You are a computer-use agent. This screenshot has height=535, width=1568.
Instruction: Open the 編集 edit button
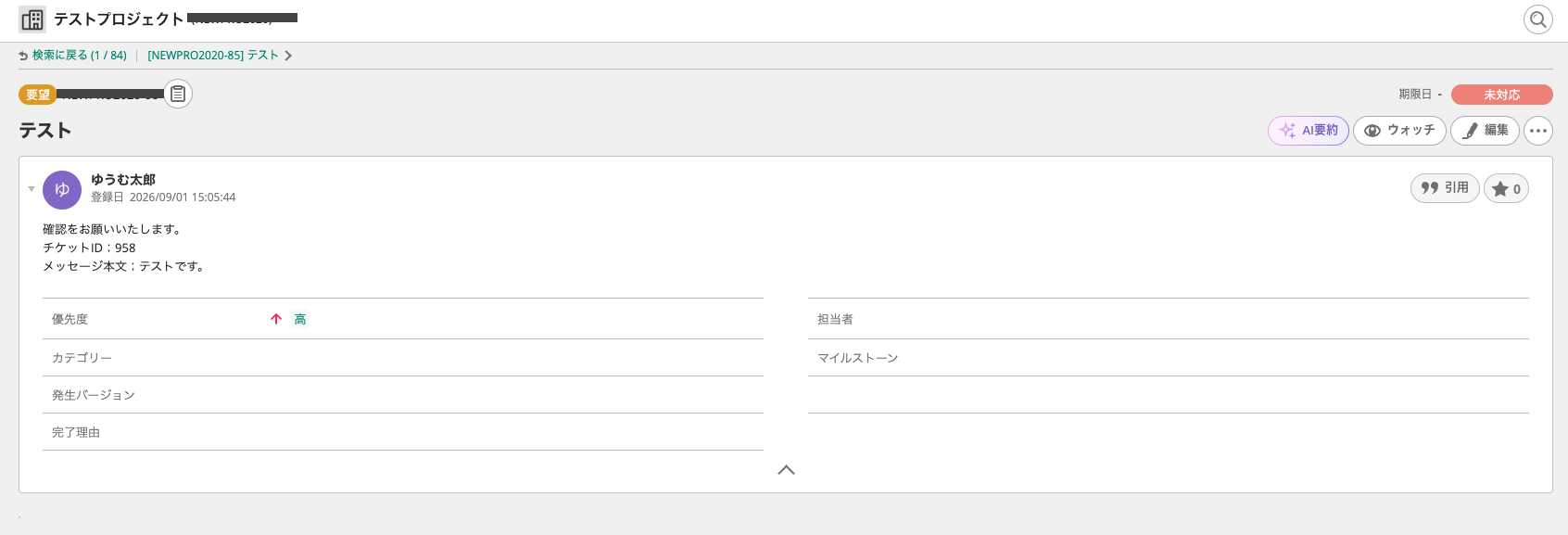(x=1486, y=131)
